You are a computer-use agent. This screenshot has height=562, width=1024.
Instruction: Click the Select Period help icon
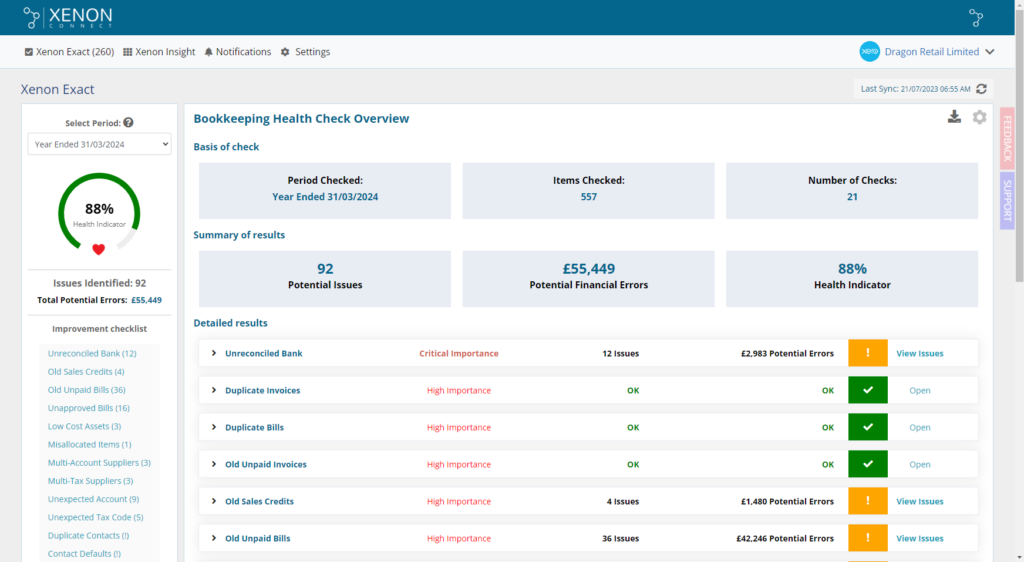click(128, 123)
